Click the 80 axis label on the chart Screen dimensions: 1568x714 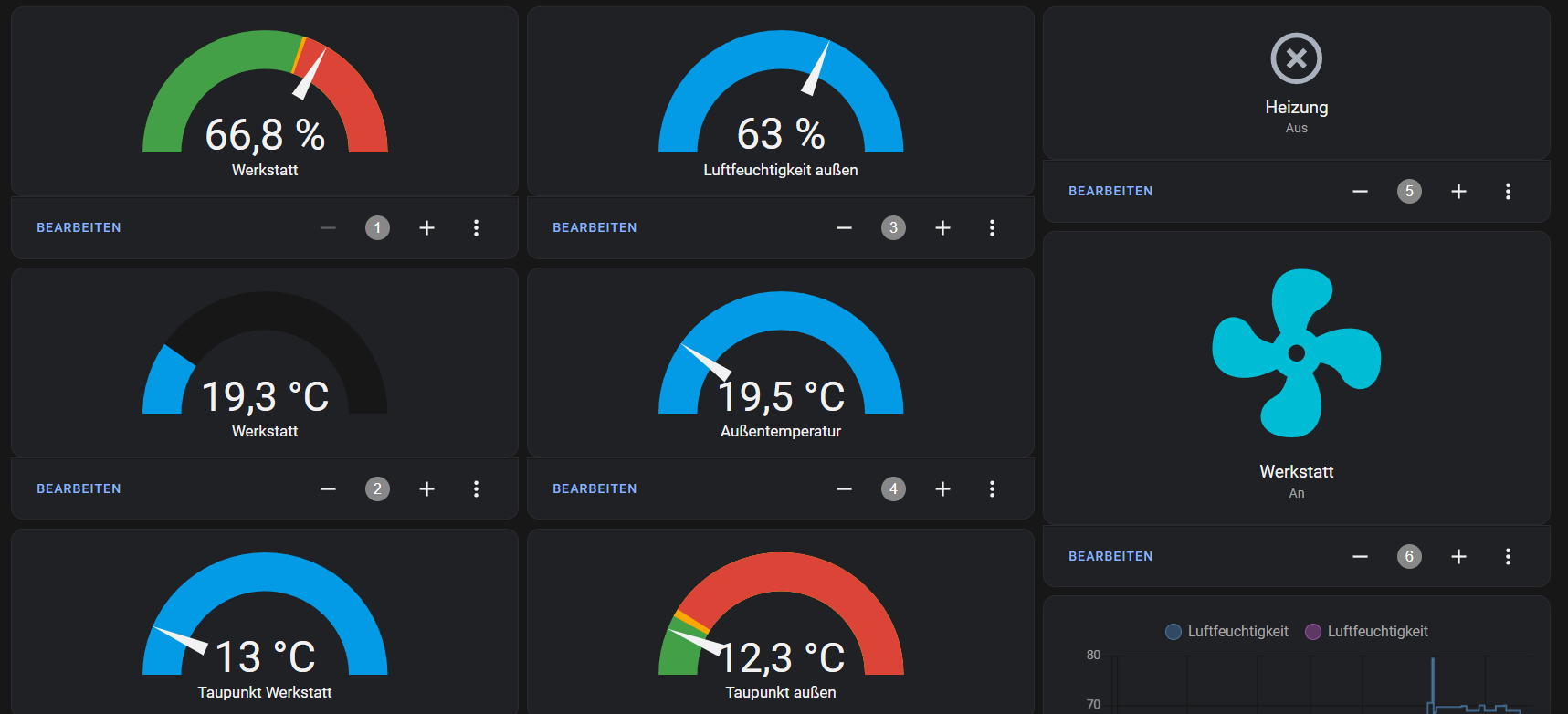click(1093, 655)
